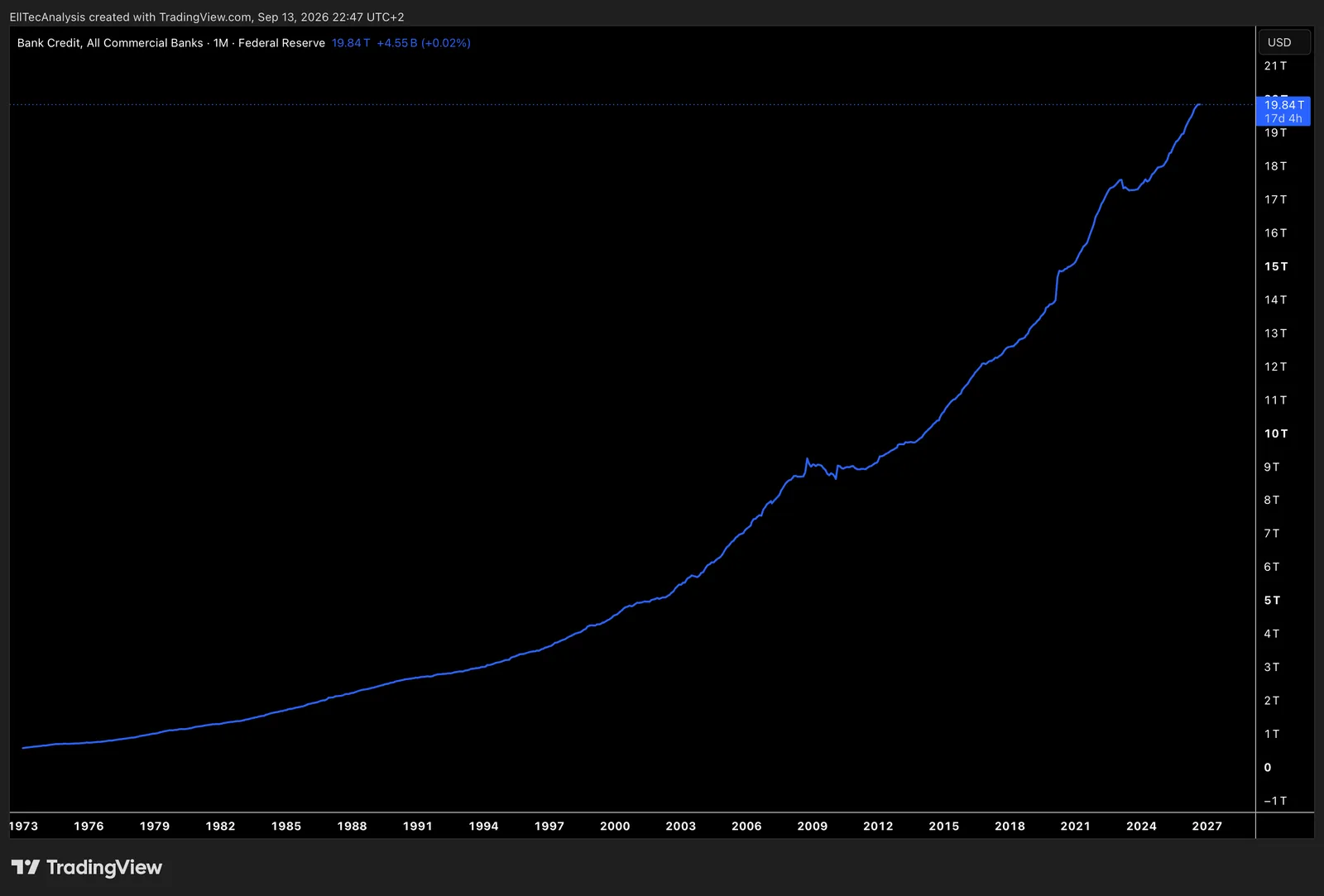Click the 1997 time axis label

[549, 826]
